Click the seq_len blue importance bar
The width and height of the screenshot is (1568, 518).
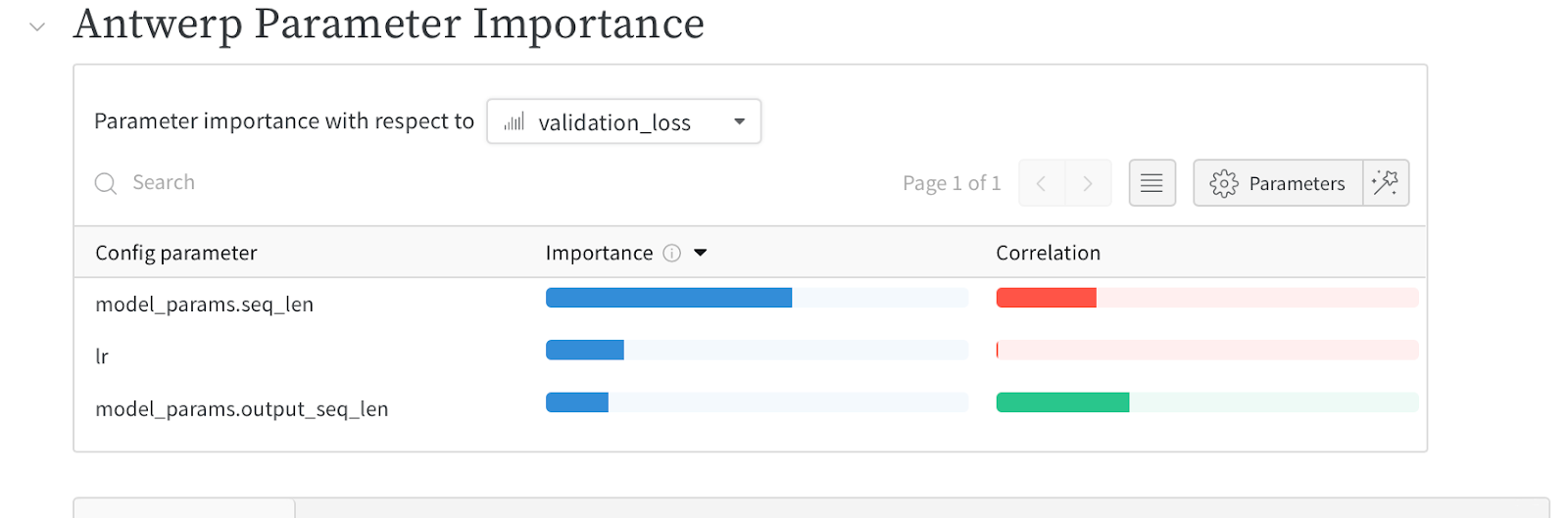pyautogui.click(x=668, y=299)
